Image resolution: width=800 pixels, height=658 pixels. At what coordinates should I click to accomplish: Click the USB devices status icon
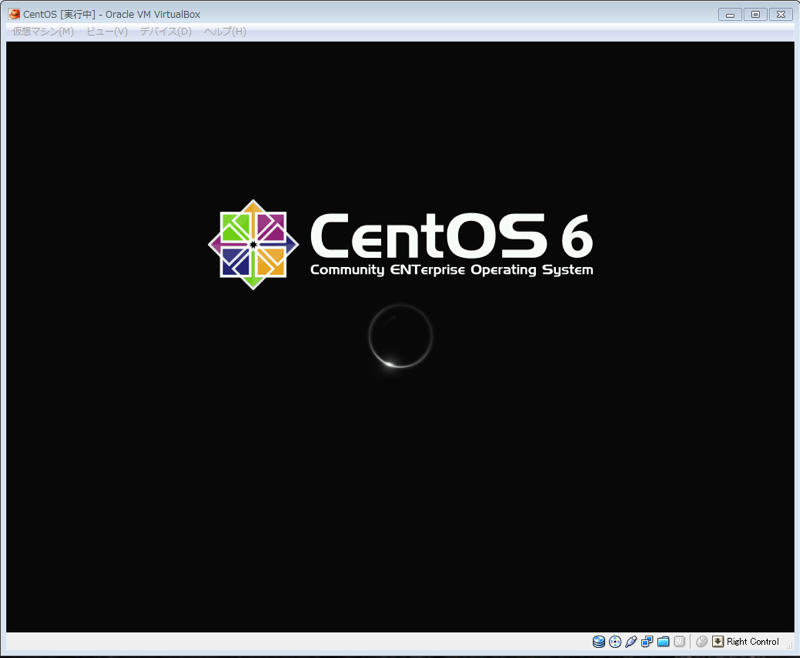[631, 642]
